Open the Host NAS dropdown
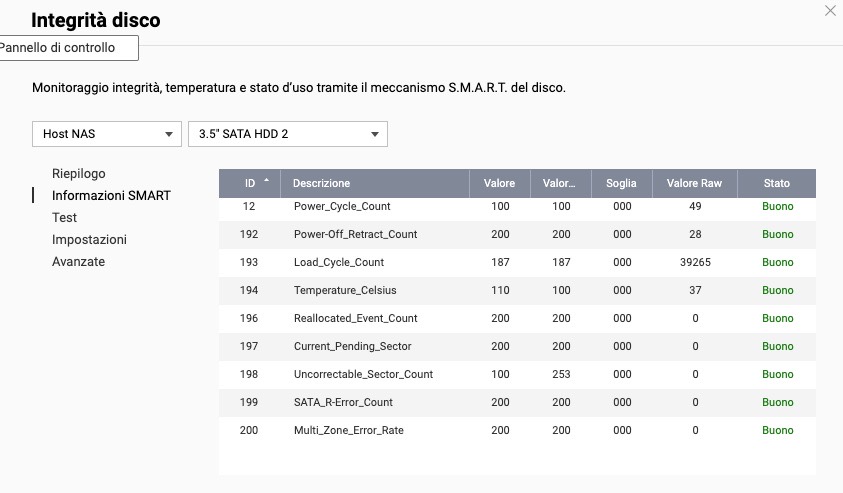Image resolution: width=843 pixels, height=493 pixels. (x=105, y=134)
